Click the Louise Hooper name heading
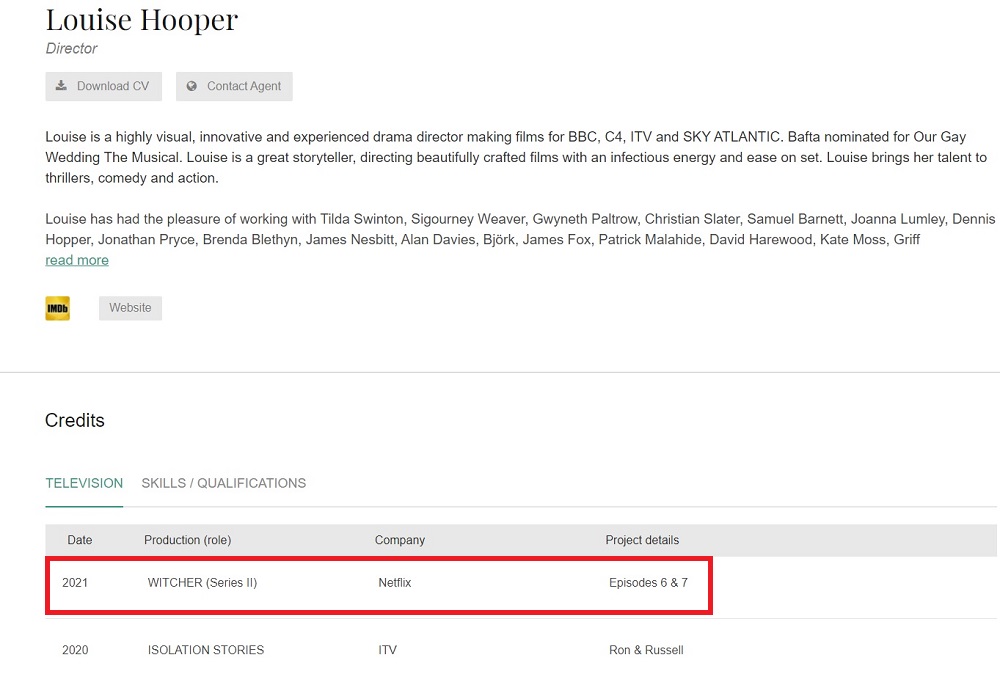Viewport: 1000px width, 674px height. tap(142, 20)
